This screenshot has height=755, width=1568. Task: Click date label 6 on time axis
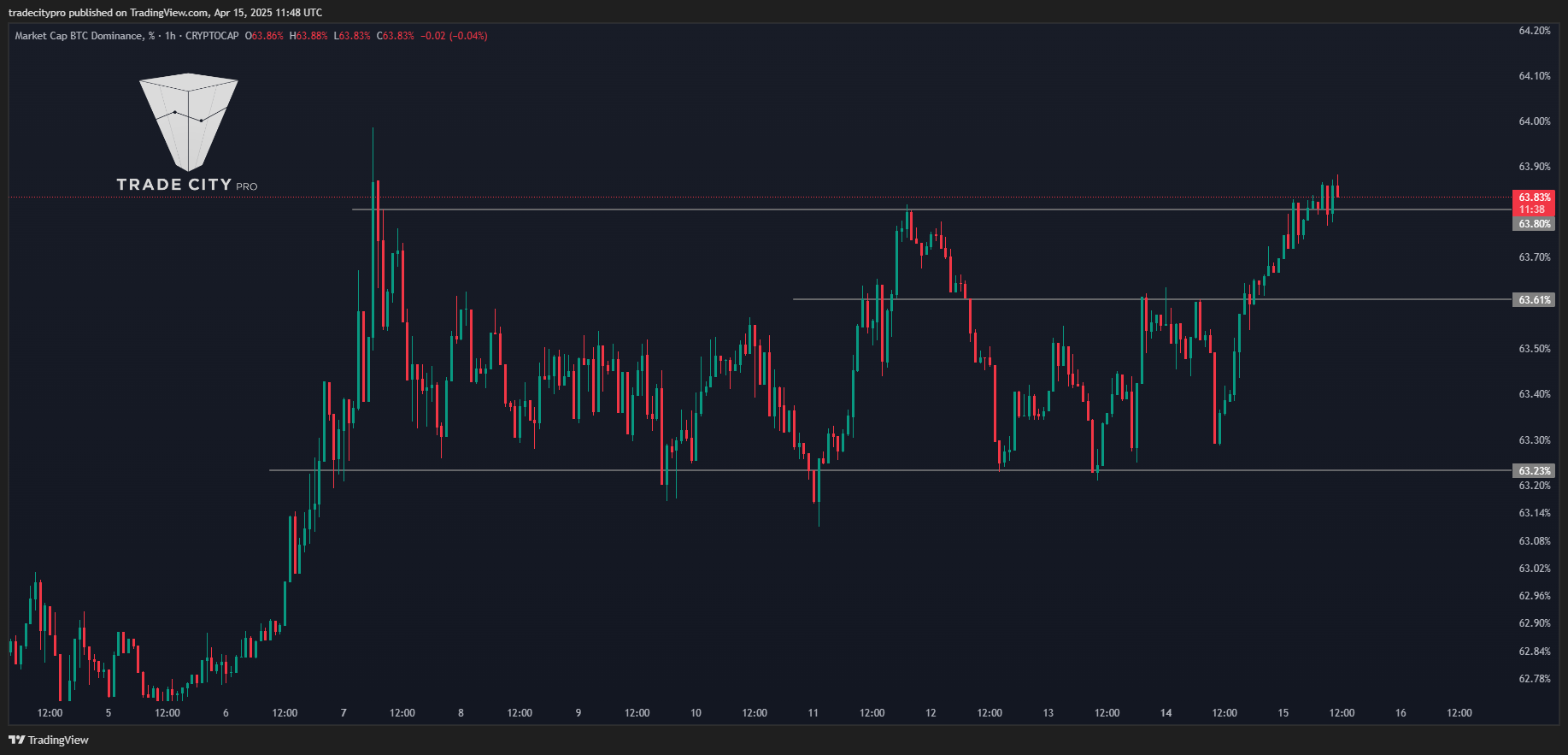(x=226, y=713)
